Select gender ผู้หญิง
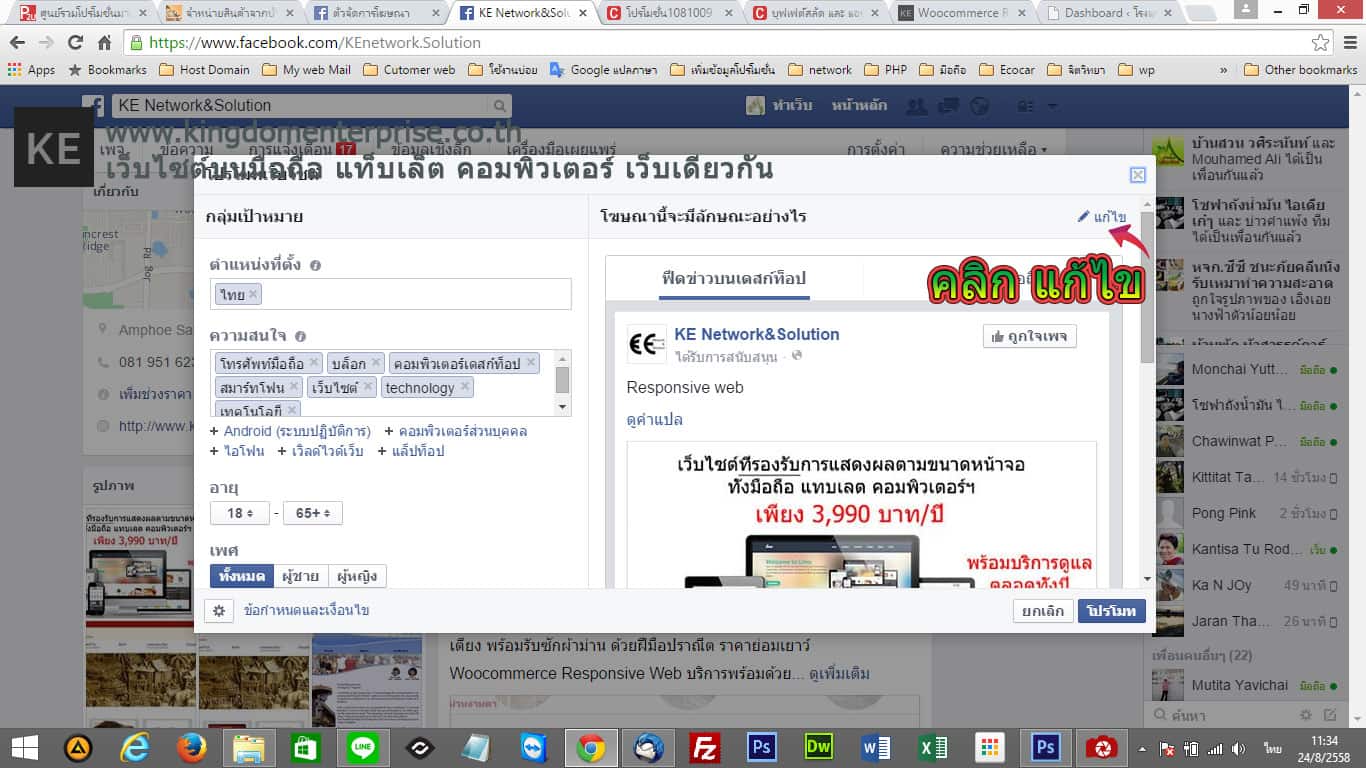 357,576
